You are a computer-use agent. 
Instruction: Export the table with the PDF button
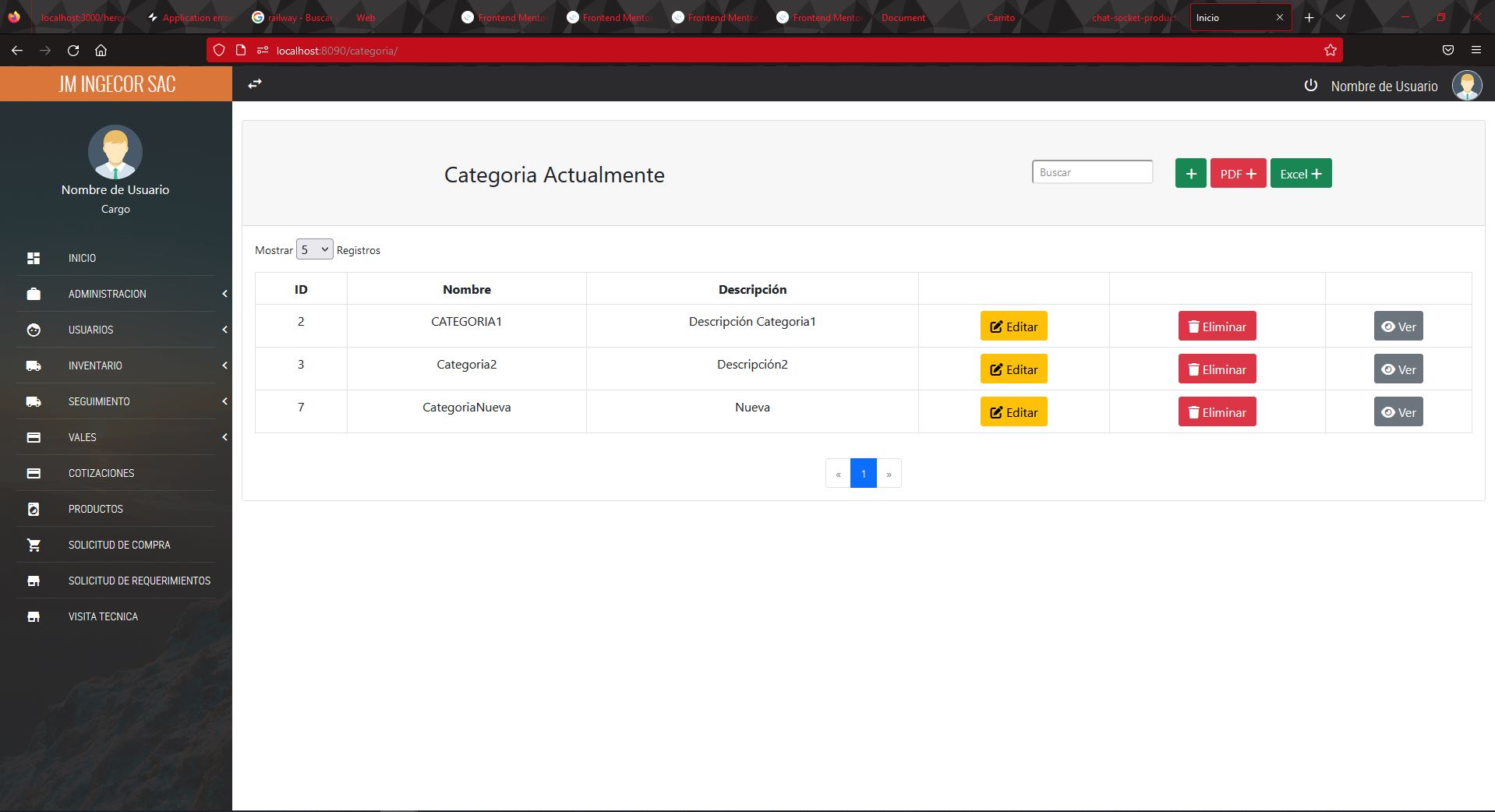coord(1238,173)
